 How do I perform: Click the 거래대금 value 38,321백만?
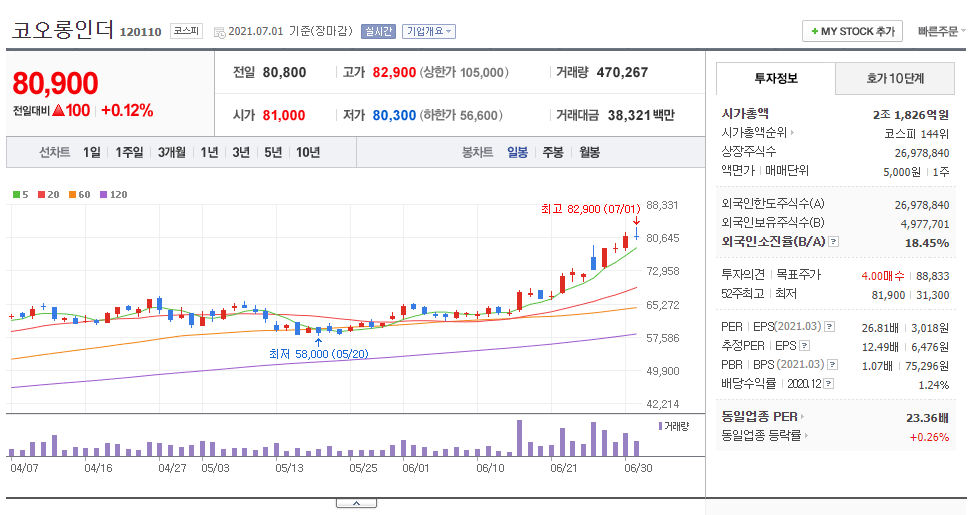point(641,115)
